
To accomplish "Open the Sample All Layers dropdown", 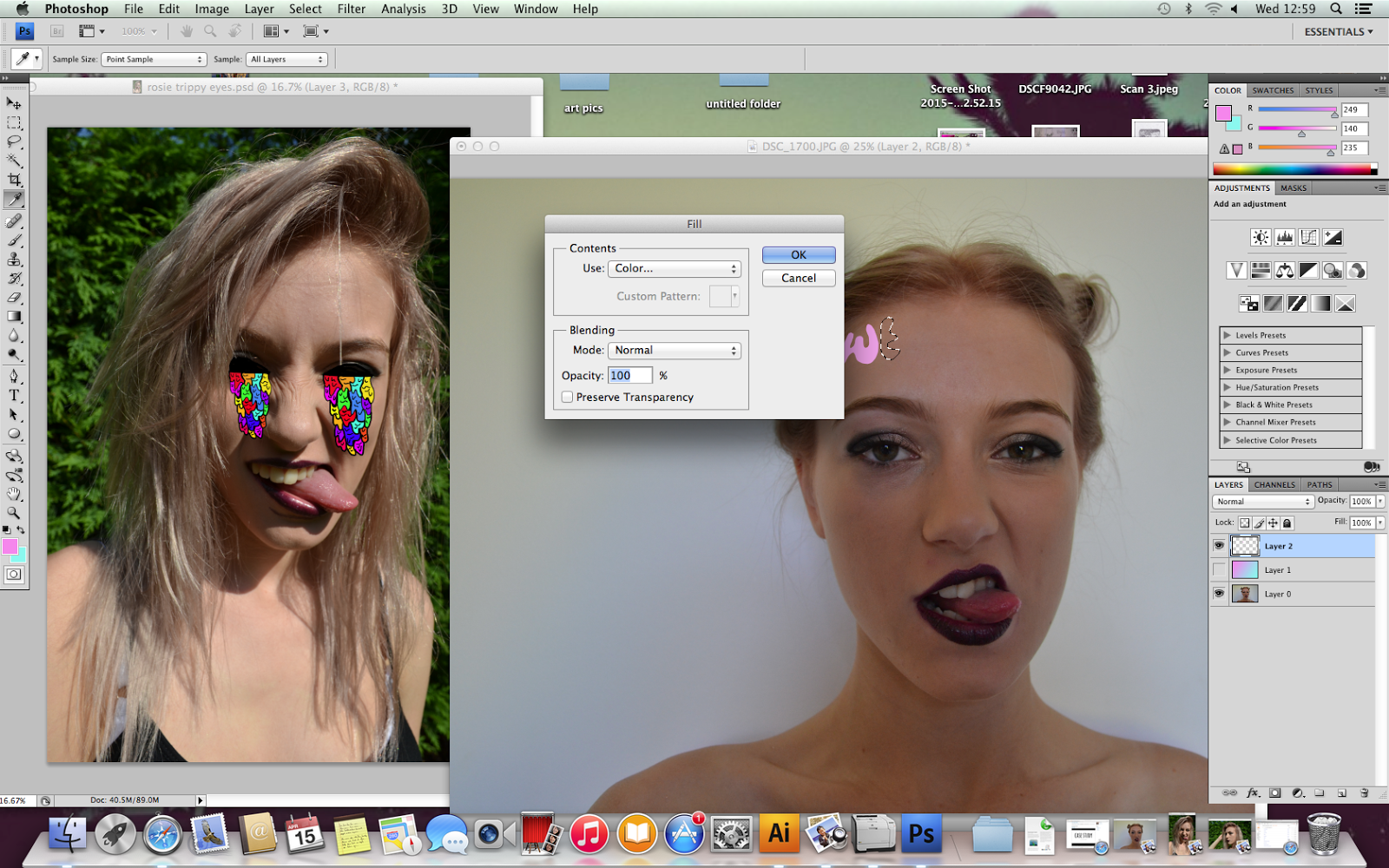I will [287, 59].
